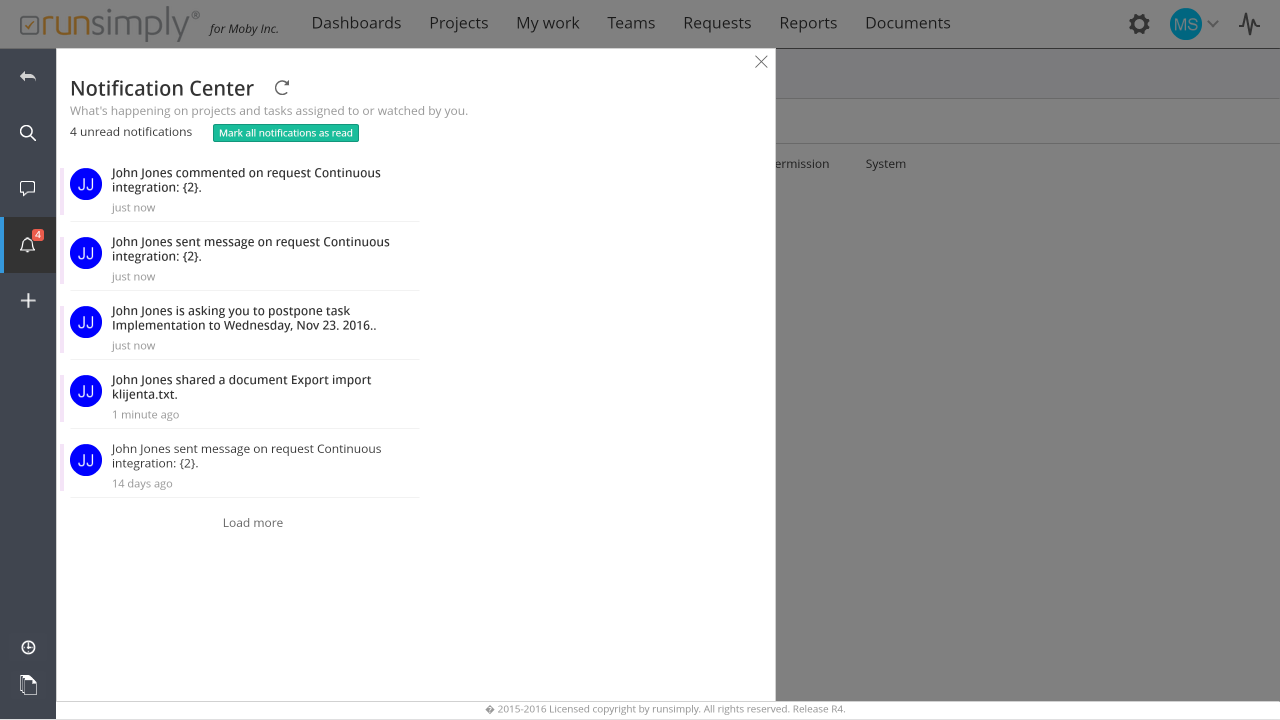Click Load more notifications link

click(x=253, y=523)
